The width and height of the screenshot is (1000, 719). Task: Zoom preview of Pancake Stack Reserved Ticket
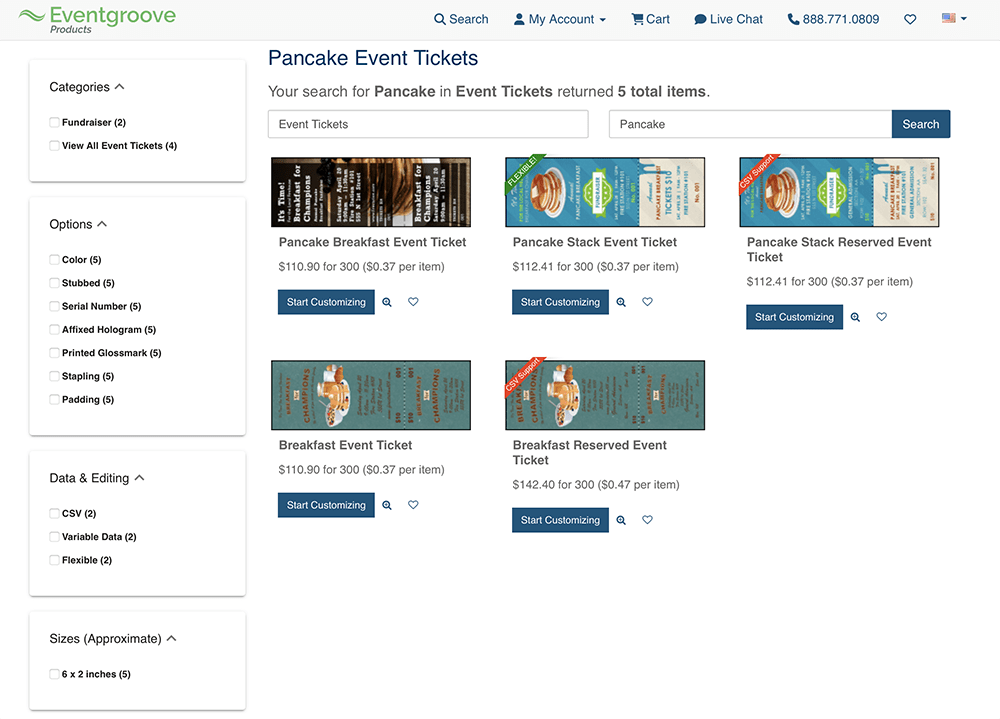click(855, 317)
